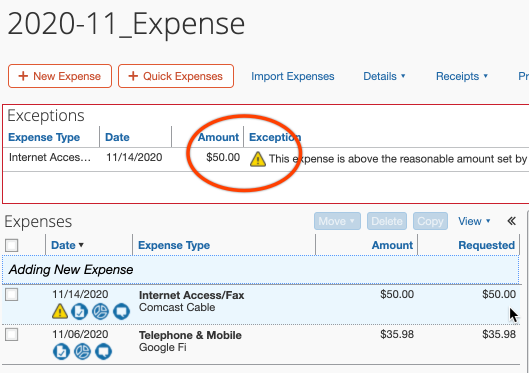
Task: Open the Details dropdown menu
Action: (384, 76)
